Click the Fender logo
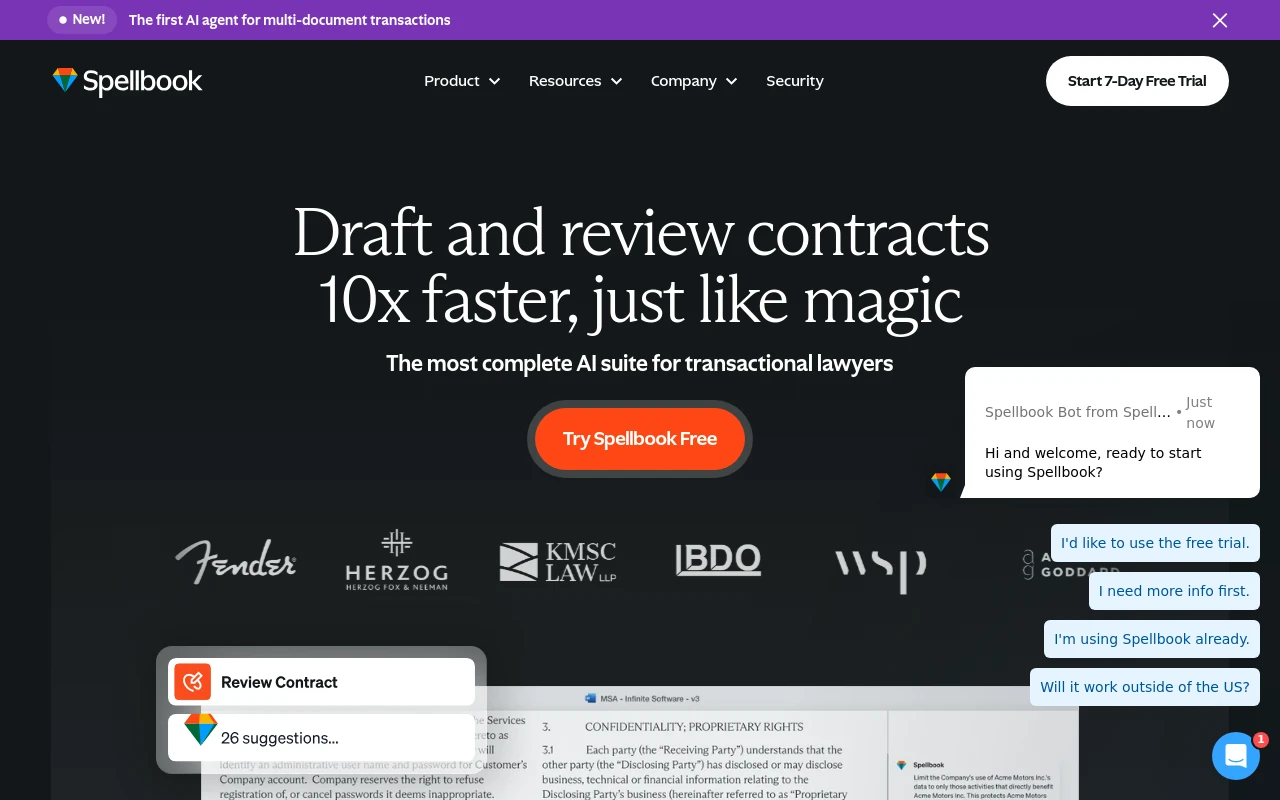The image size is (1280, 800). (x=236, y=562)
